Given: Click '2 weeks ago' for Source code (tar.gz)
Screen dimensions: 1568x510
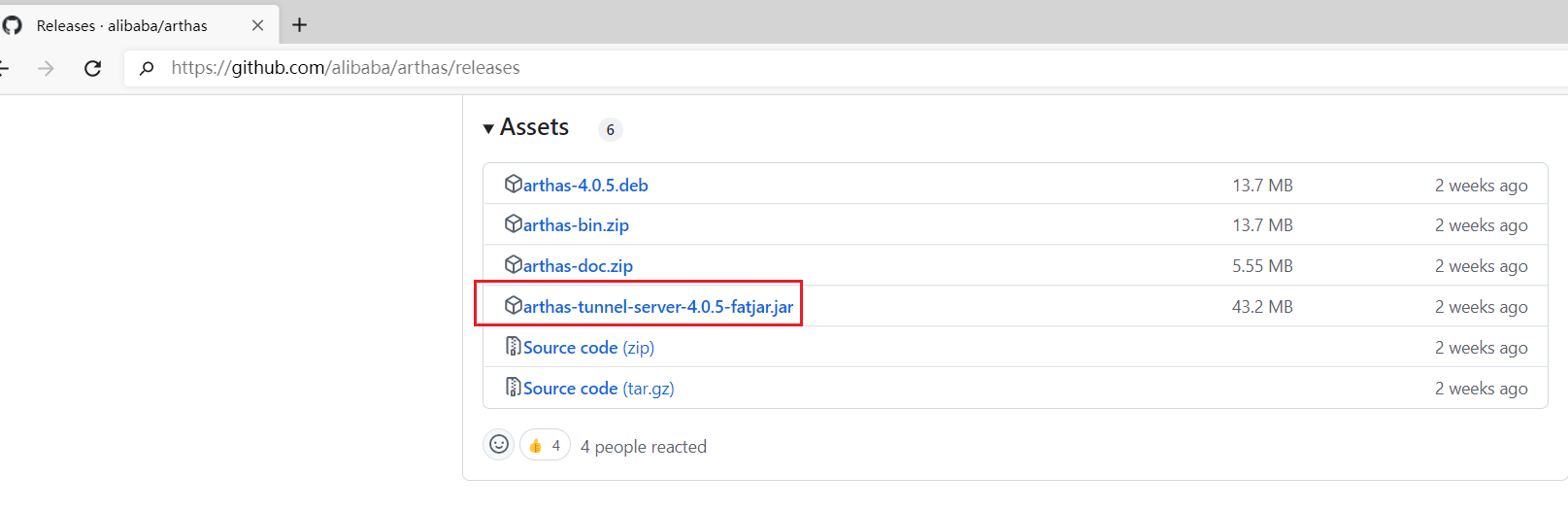Looking at the screenshot, I should pos(1482,389).
